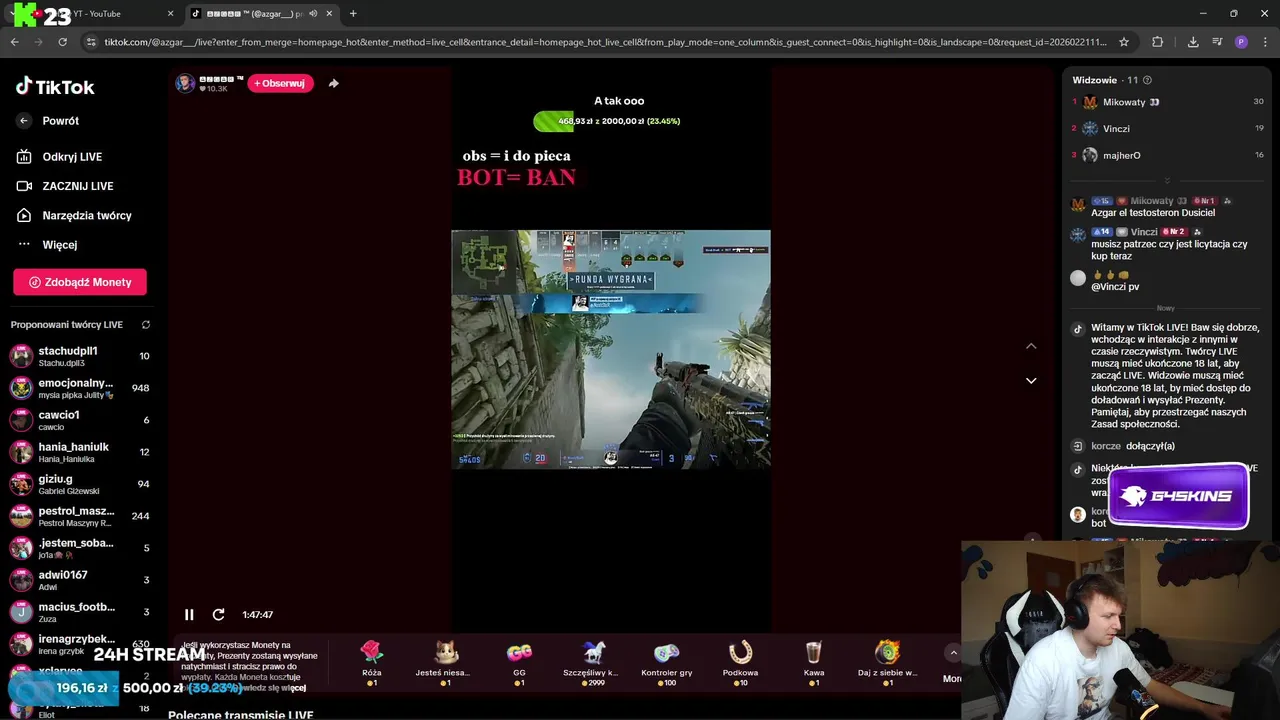Send the Kontroler gry gift
The width and height of the screenshot is (1280, 720).
click(666, 662)
